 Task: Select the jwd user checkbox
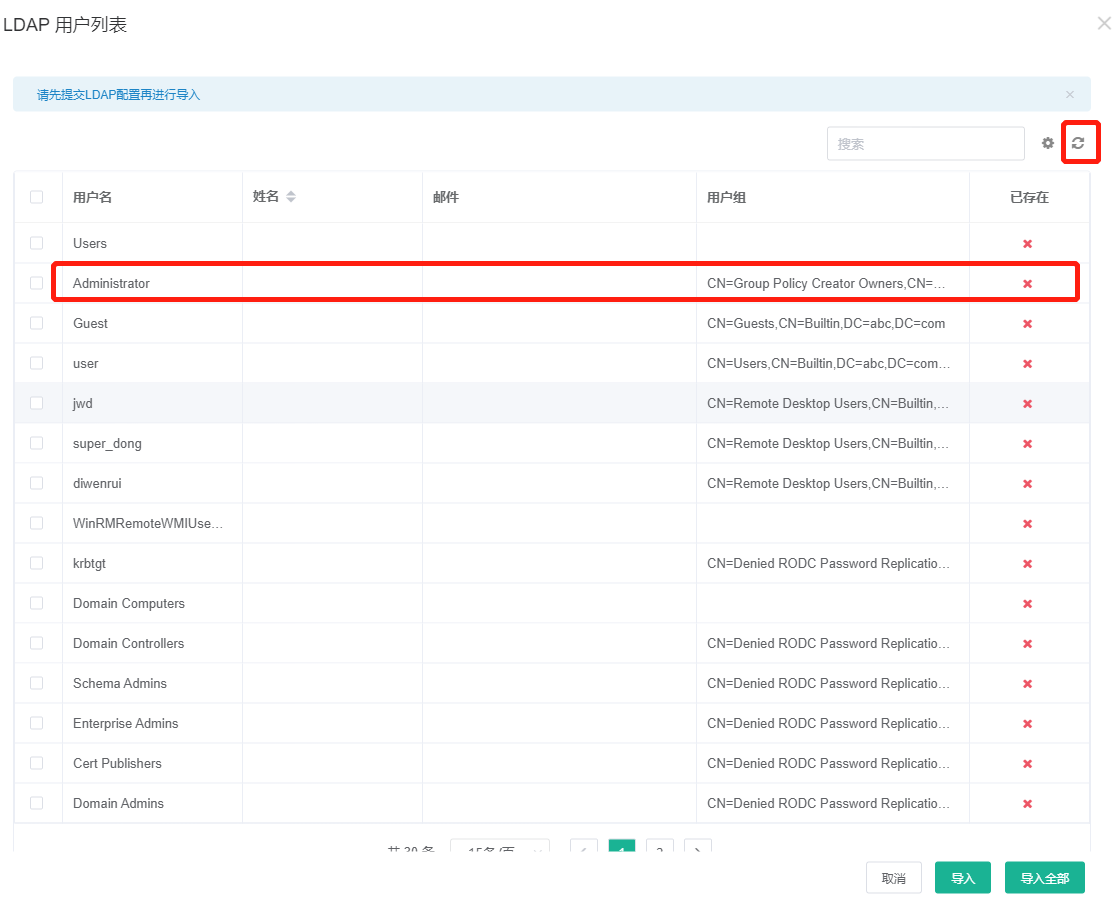point(37,403)
